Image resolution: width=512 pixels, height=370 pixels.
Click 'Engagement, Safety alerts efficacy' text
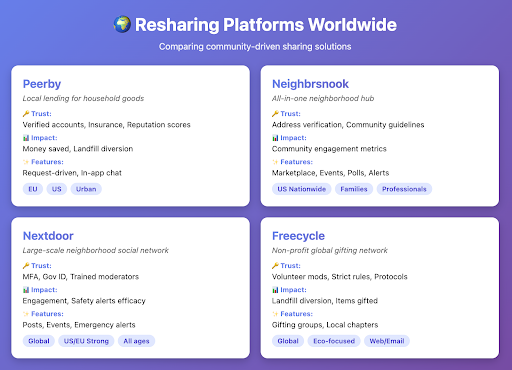coord(84,301)
